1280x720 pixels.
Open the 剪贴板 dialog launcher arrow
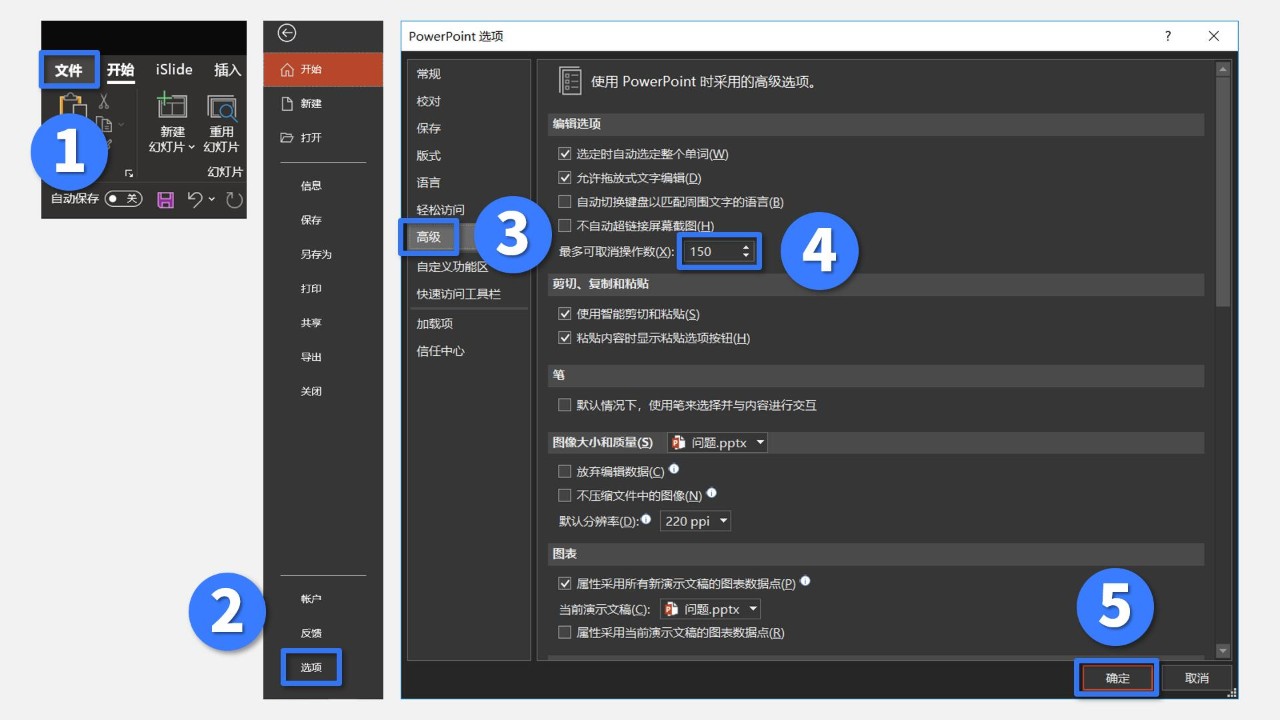click(x=129, y=174)
